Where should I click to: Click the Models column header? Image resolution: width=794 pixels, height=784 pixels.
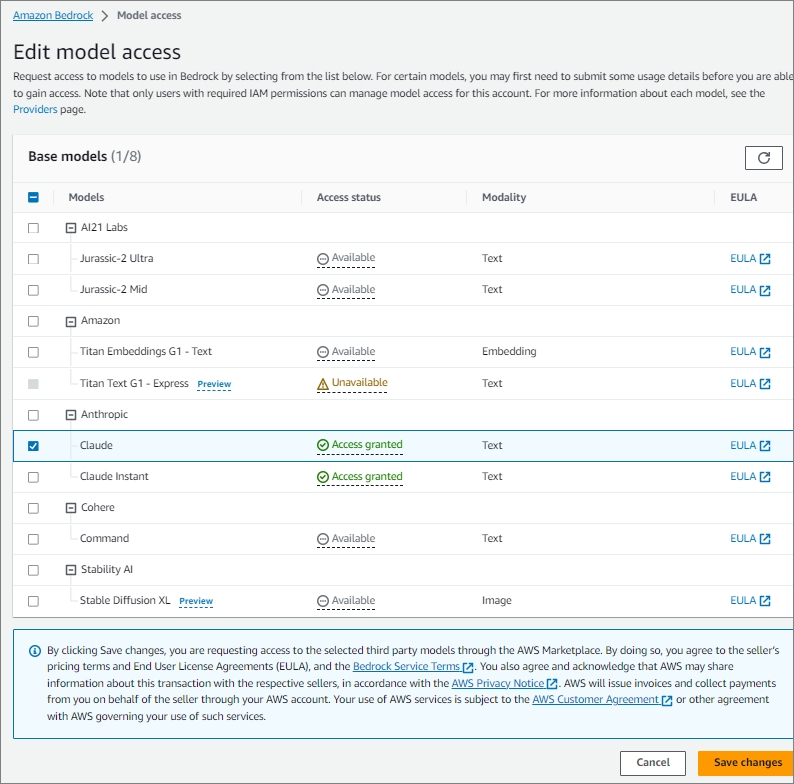[86, 198]
